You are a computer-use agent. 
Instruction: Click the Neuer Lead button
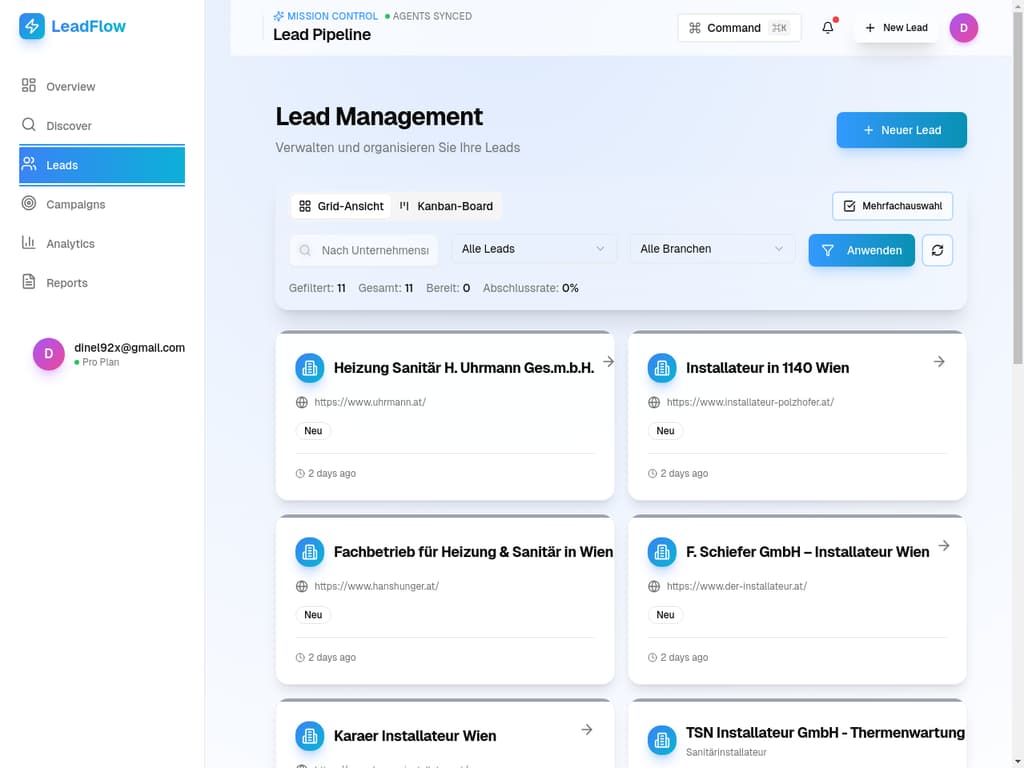point(901,130)
